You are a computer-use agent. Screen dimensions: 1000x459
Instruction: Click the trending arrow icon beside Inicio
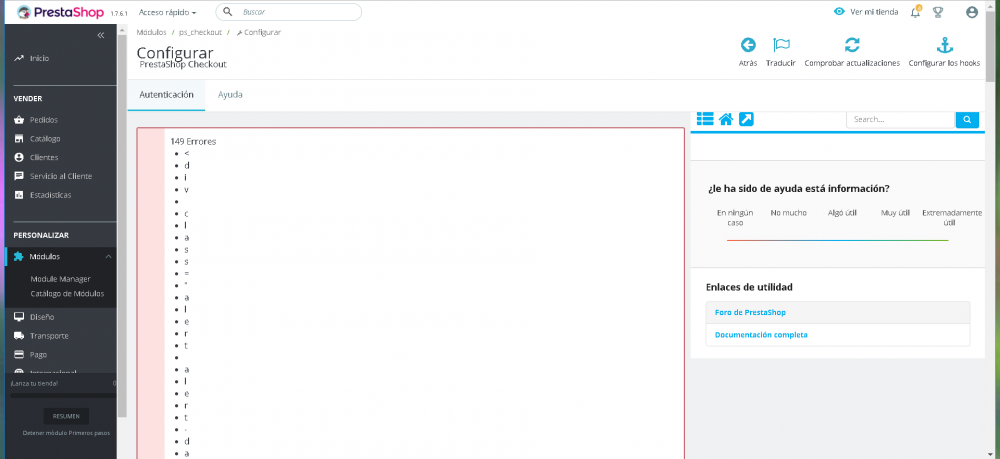[18, 58]
